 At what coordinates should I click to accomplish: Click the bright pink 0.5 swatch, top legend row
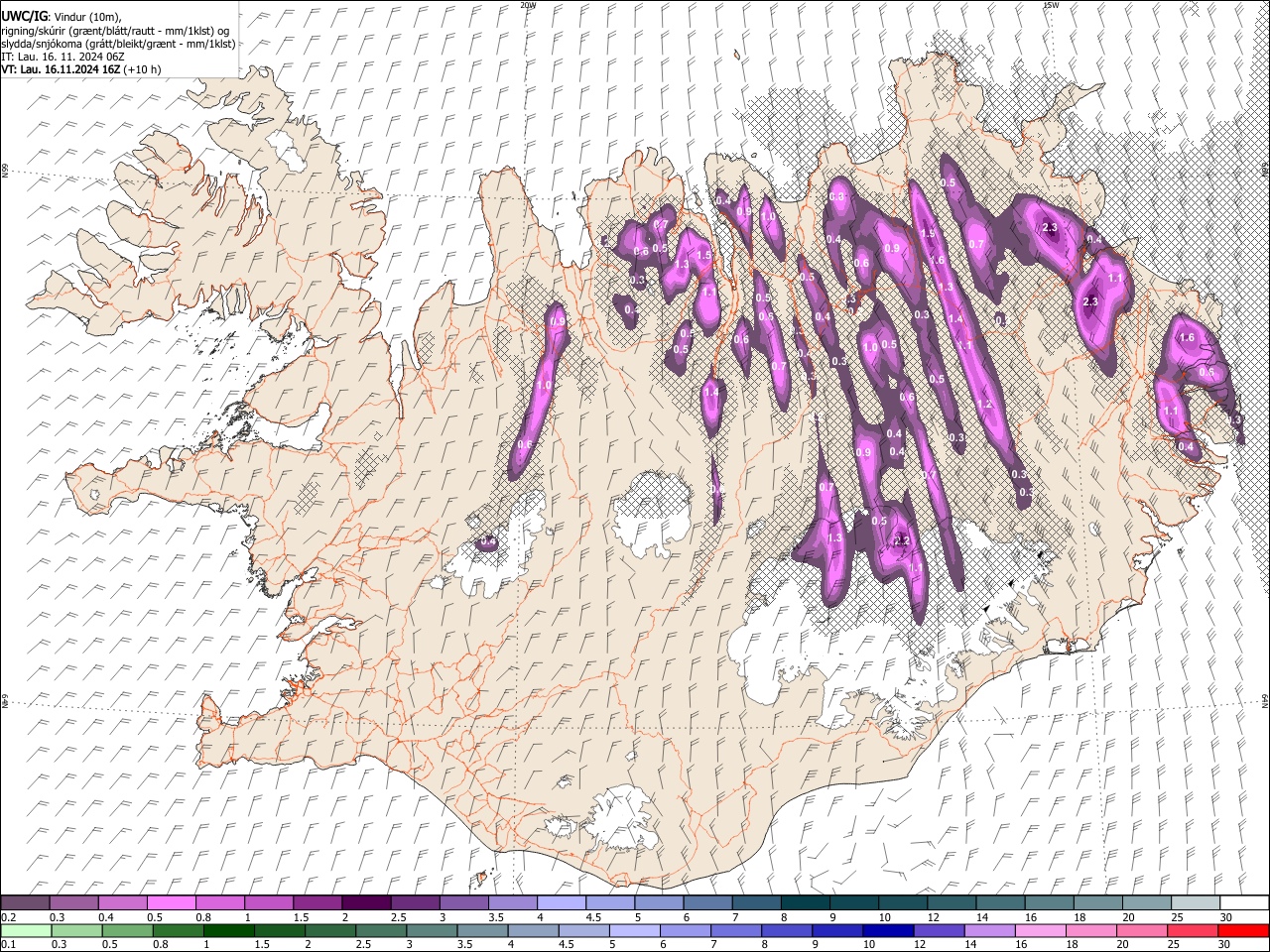[x=172, y=902]
